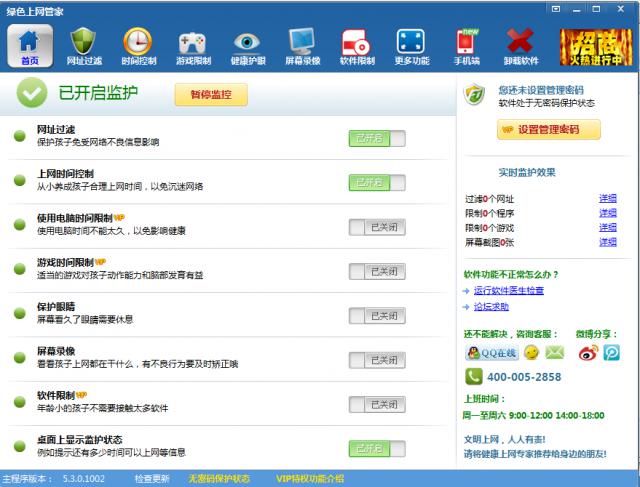Click 屏幕录像 row title in list

click(x=56, y=351)
